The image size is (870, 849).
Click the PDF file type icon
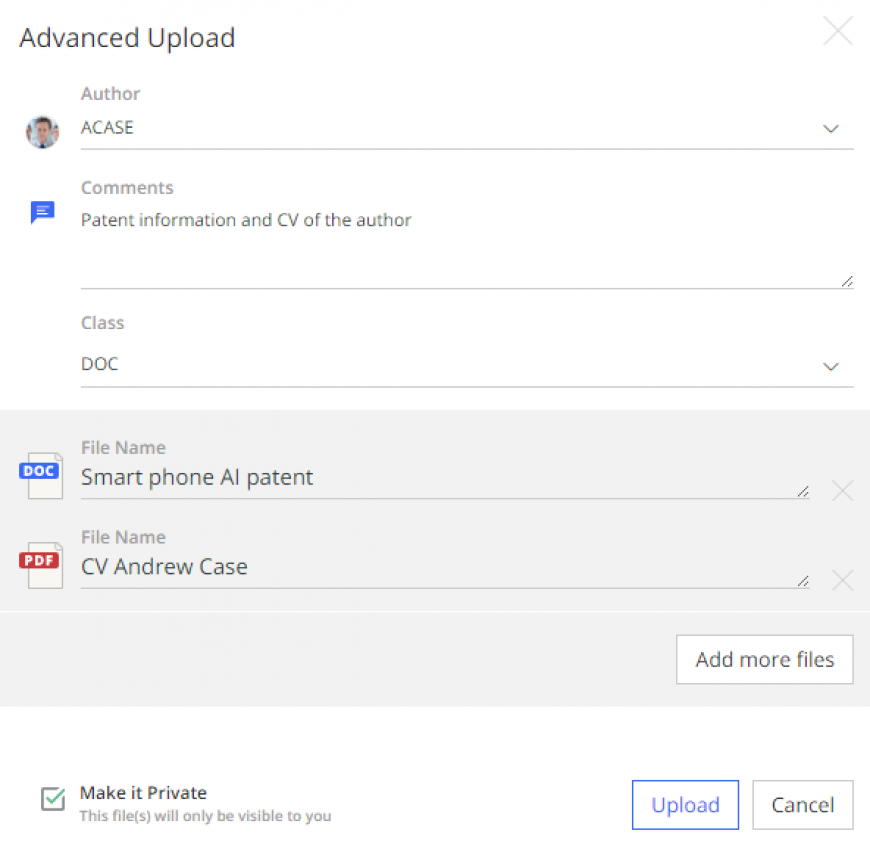coord(41,565)
